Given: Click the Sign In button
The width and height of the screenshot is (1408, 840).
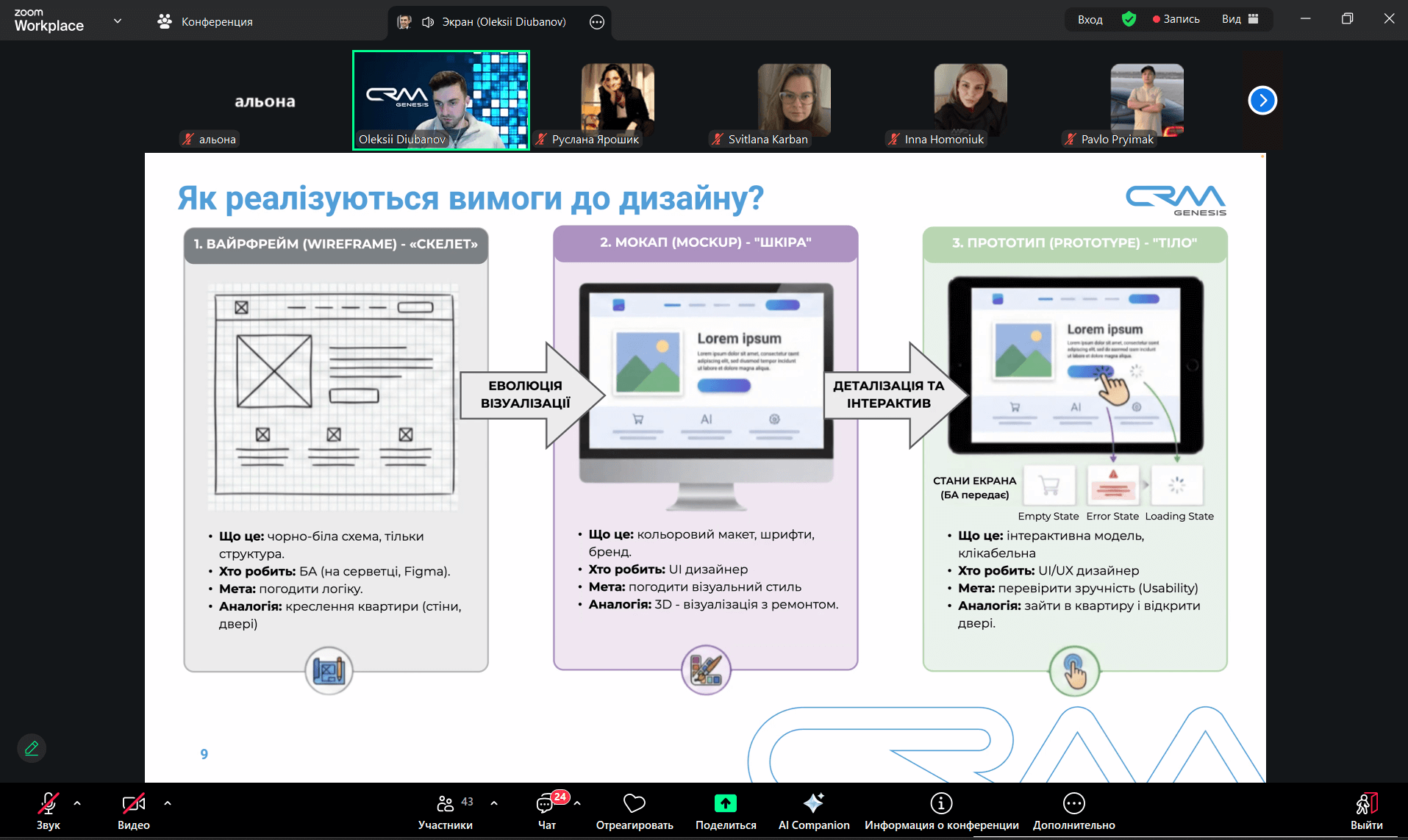Looking at the screenshot, I should (x=1090, y=20).
